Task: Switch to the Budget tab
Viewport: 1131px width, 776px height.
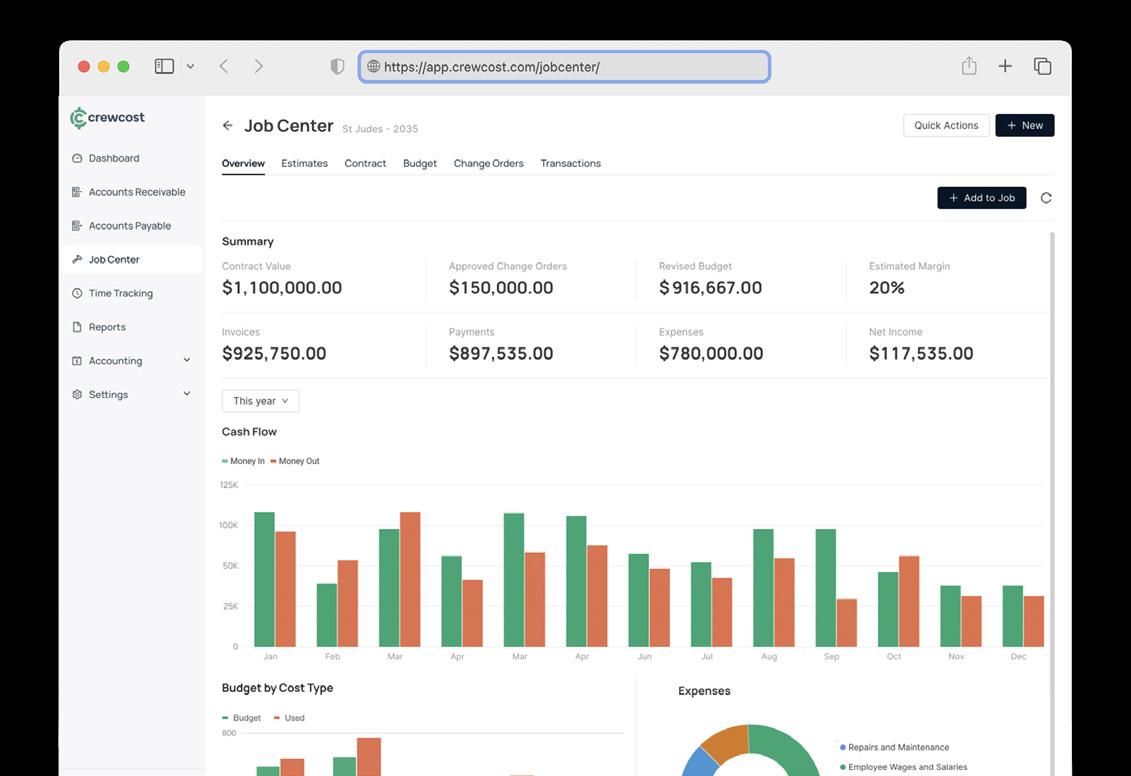Action: 420,164
